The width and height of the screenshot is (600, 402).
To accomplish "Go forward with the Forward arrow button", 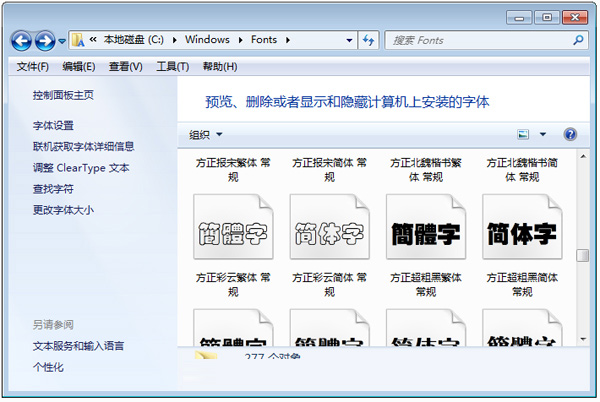I will (x=45, y=41).
